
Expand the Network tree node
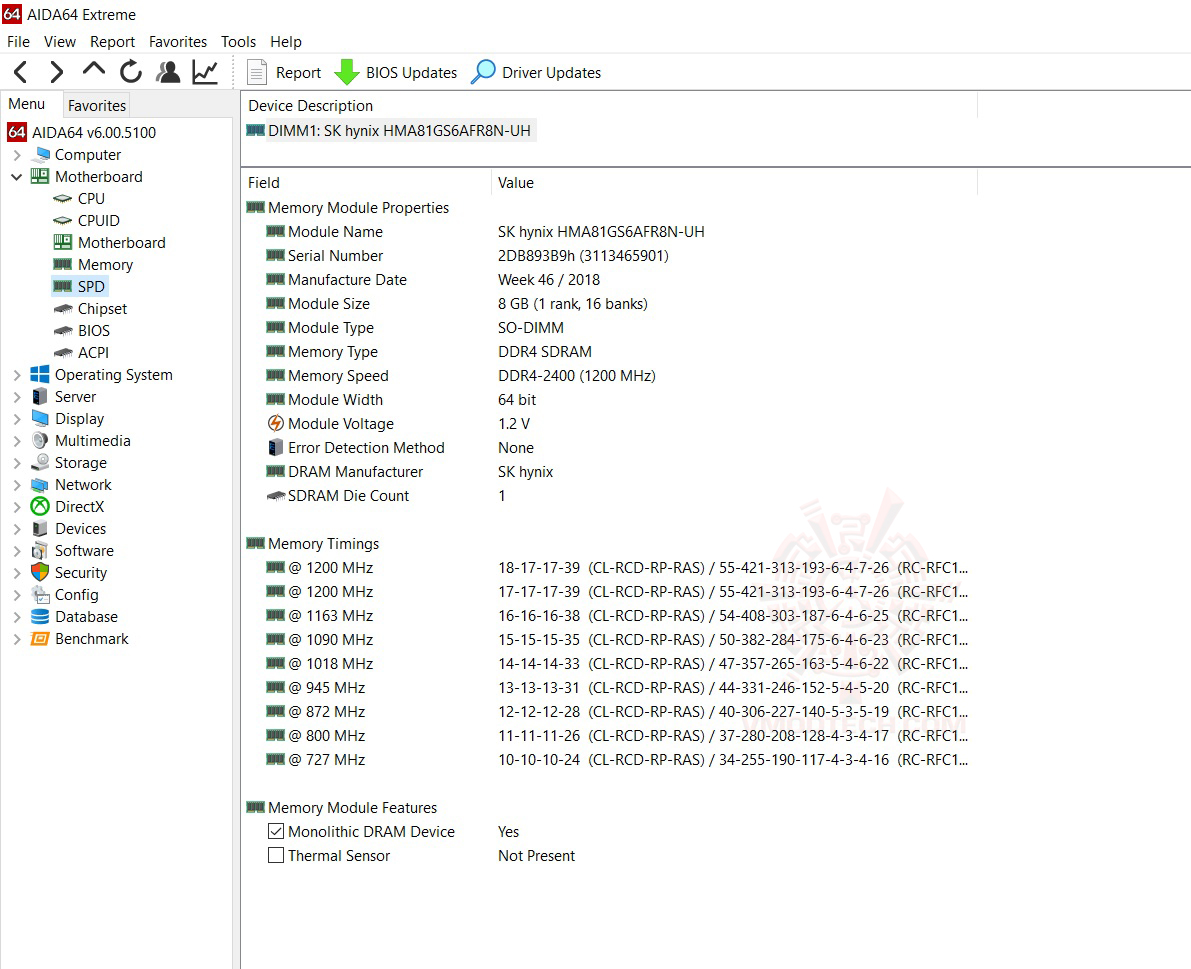point(17,485)
